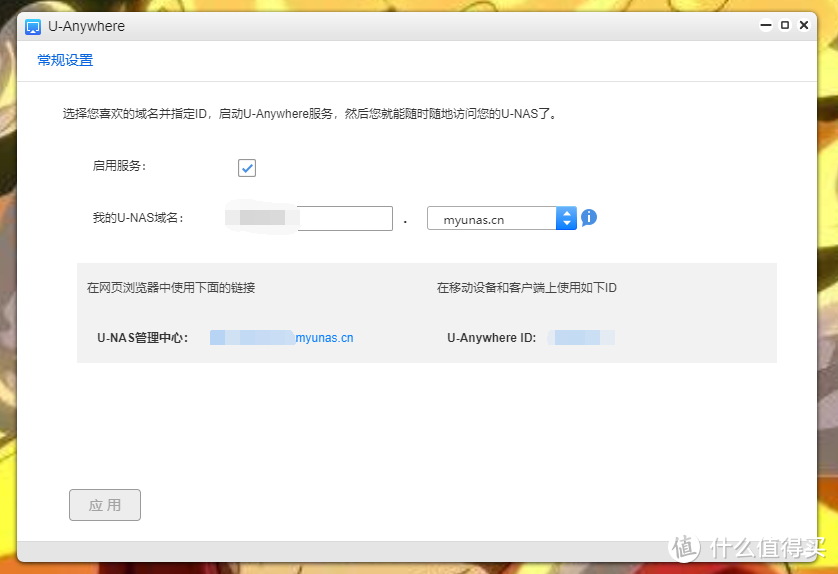Click the U-NAS管理中心 label
The width and height of the screenshot is (838, 574).
click(x=143, y=338)
